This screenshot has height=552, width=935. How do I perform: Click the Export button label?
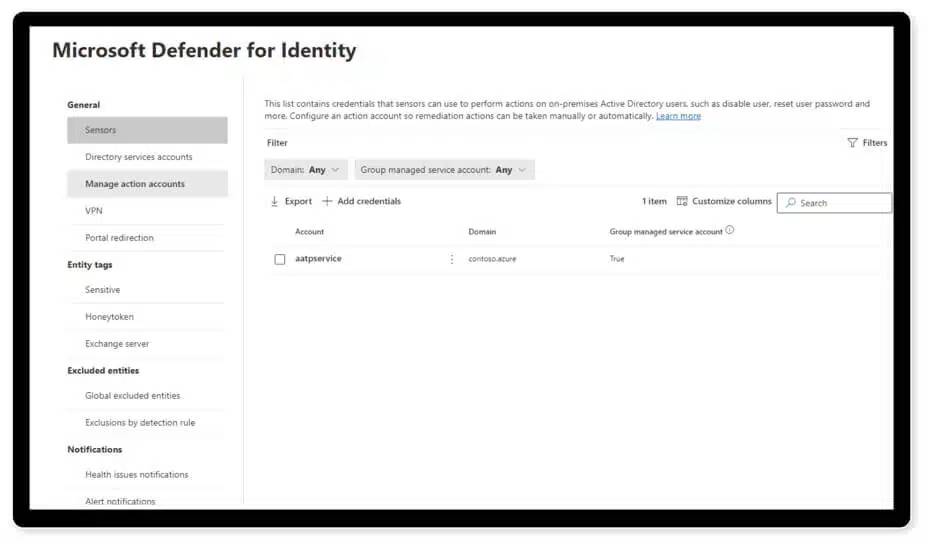click(298, 201)
